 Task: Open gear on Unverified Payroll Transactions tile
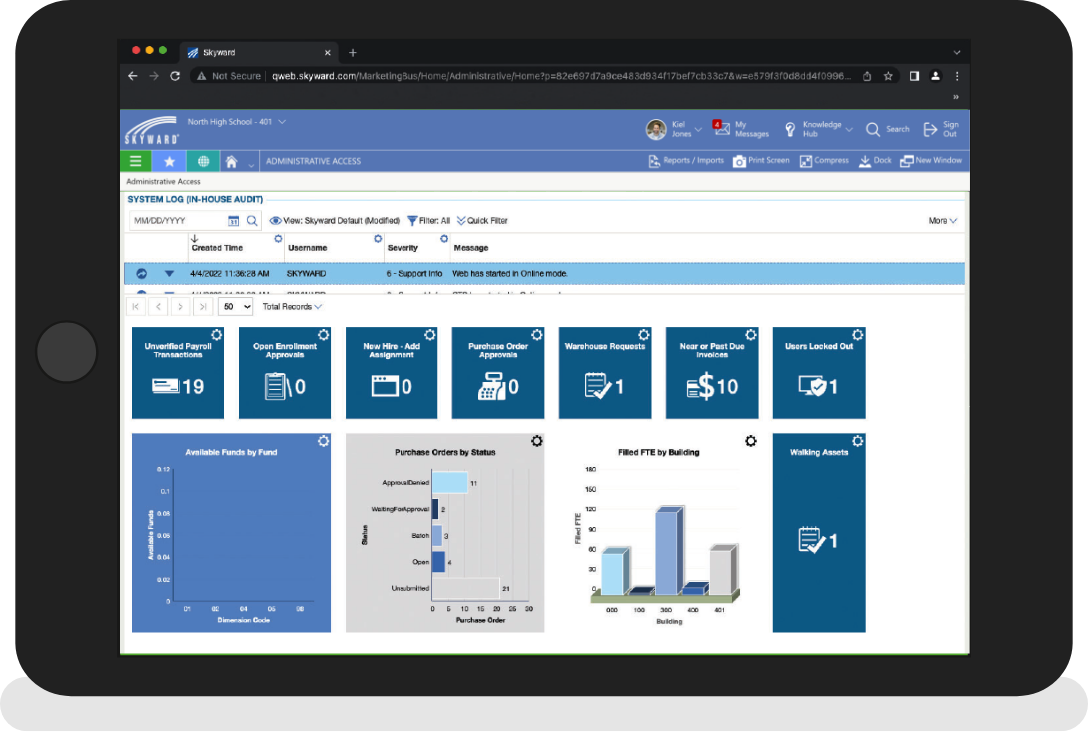(x=216, y=335)
